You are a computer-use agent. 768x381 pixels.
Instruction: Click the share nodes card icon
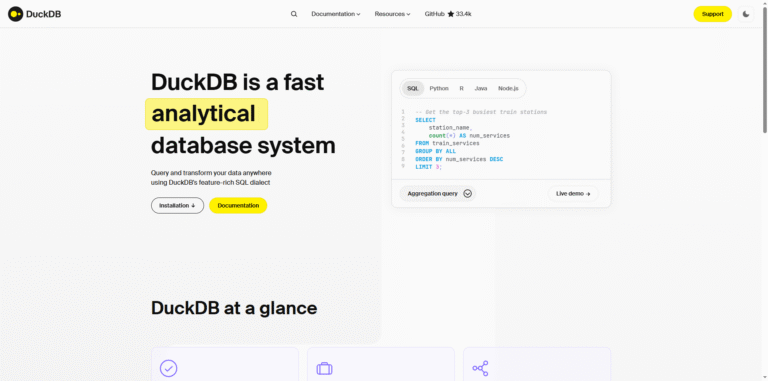(480, 368)
